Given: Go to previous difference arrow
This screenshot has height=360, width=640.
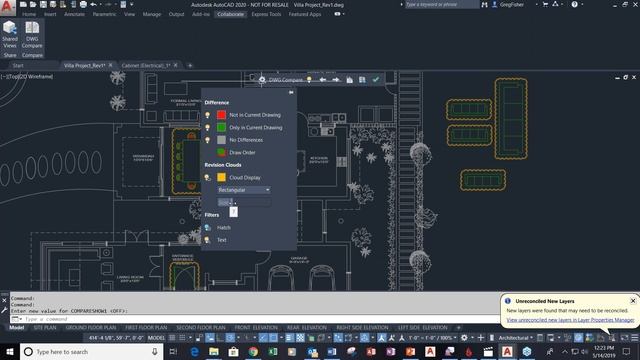Looking at the screenshot, I should point(322,80).
